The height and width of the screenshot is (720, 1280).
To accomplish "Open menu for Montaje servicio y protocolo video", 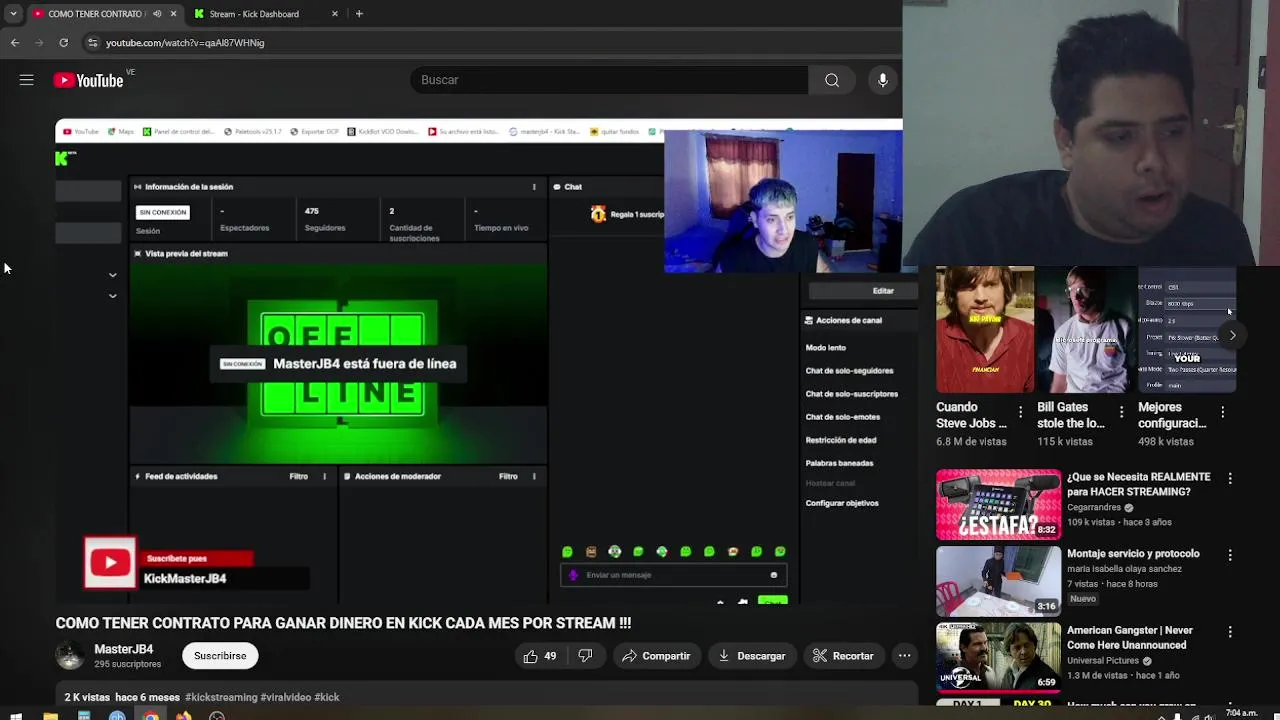I will pyautogui.click(x=1230, y=555).
